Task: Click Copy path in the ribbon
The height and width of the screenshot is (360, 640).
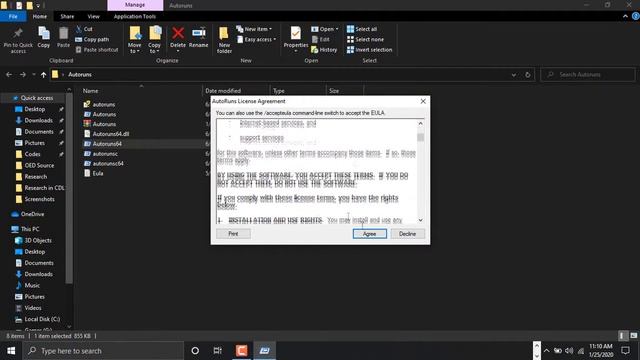Action: pos(92,40)
